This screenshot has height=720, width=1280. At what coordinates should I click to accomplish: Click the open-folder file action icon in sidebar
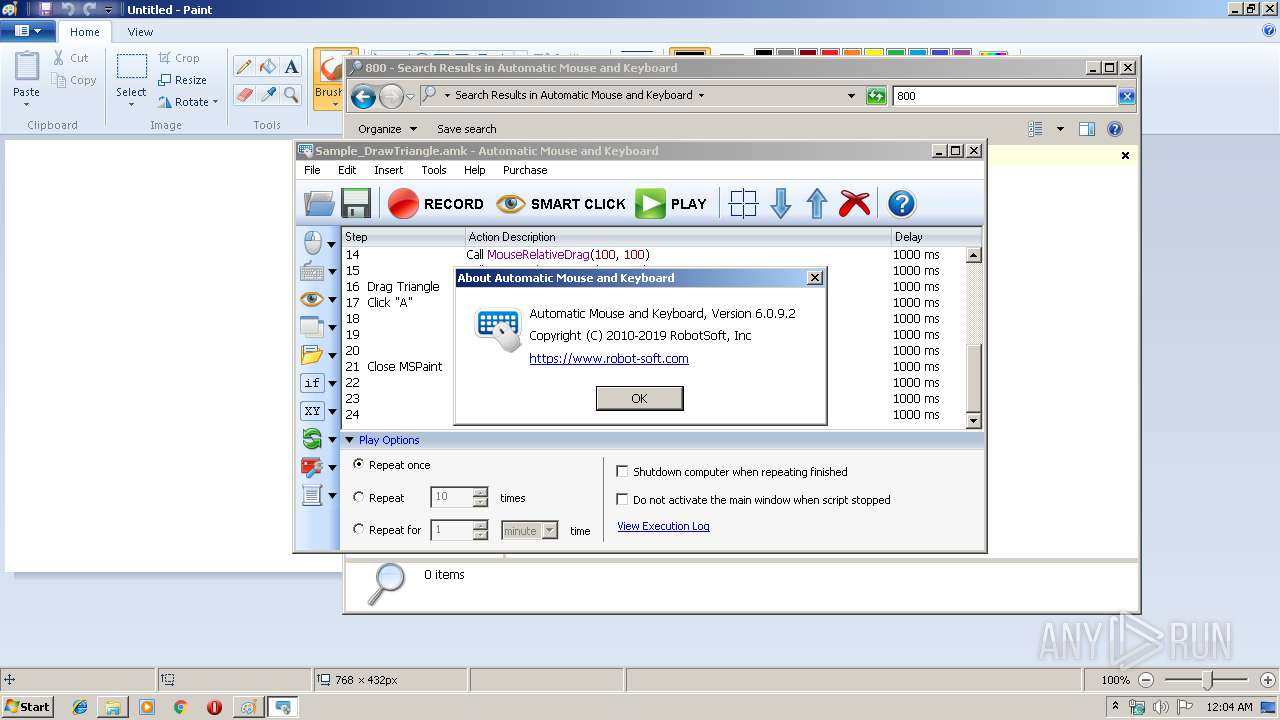point(312,355)
